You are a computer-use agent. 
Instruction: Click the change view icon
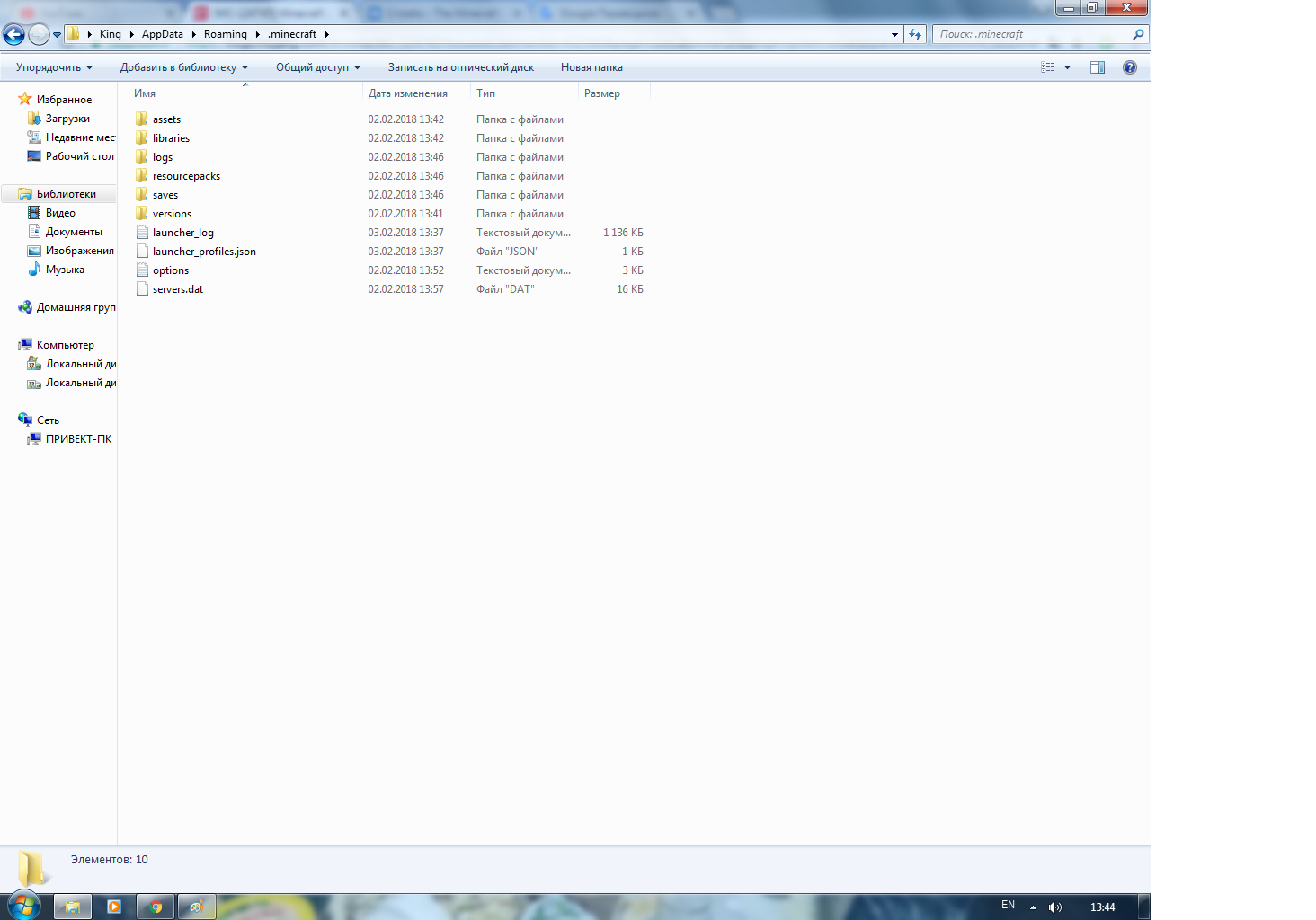pos(1048,67)
